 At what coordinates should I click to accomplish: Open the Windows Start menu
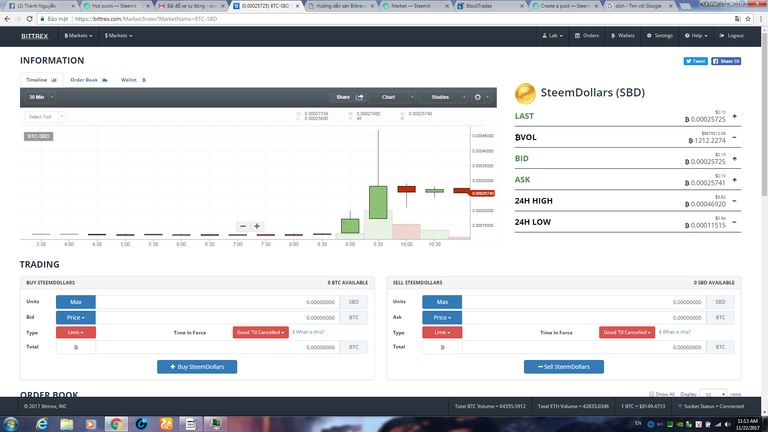pos(11,424)
